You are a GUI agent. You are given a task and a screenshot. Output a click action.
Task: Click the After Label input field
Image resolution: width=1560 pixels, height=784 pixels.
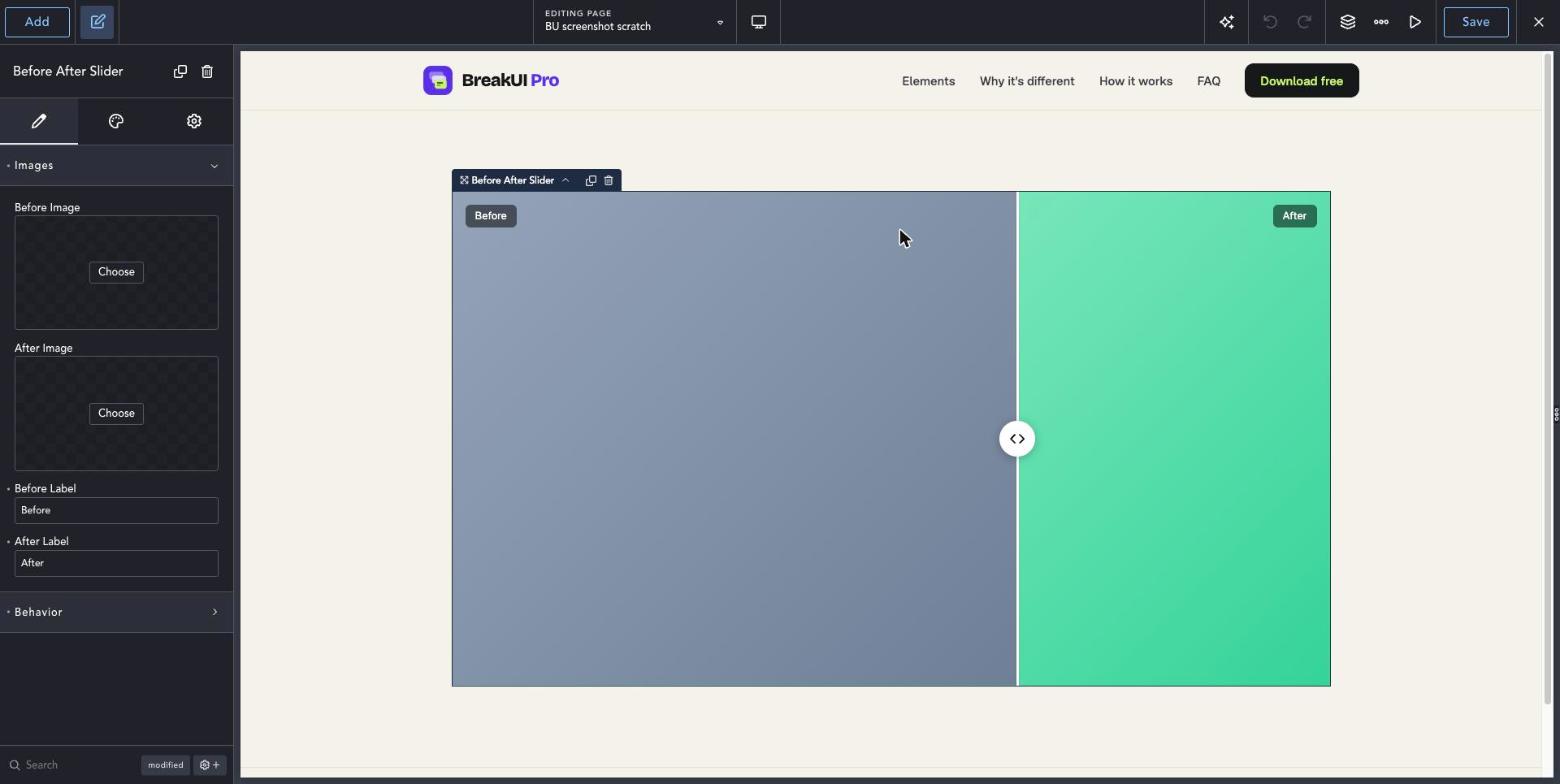[116, 564]
